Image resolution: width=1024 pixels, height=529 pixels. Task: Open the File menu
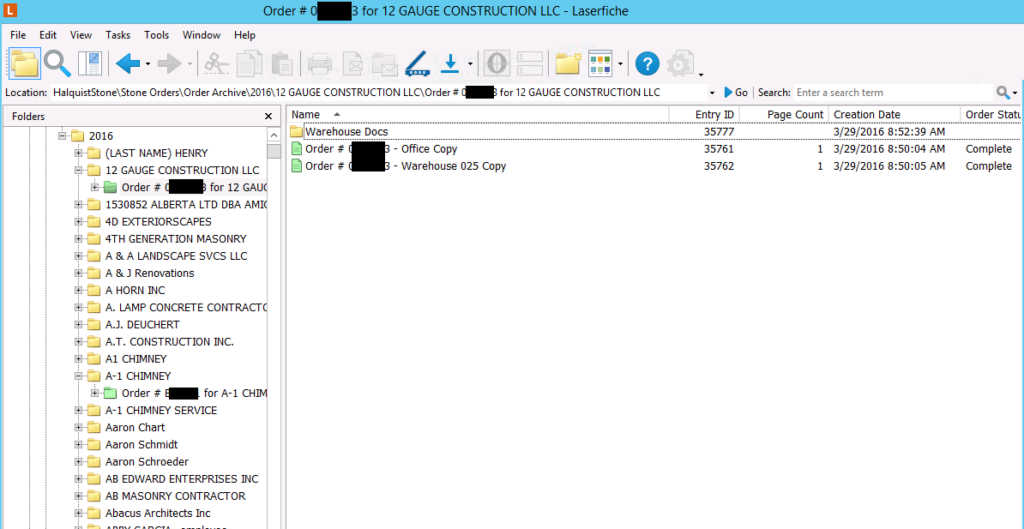(18, 35)
